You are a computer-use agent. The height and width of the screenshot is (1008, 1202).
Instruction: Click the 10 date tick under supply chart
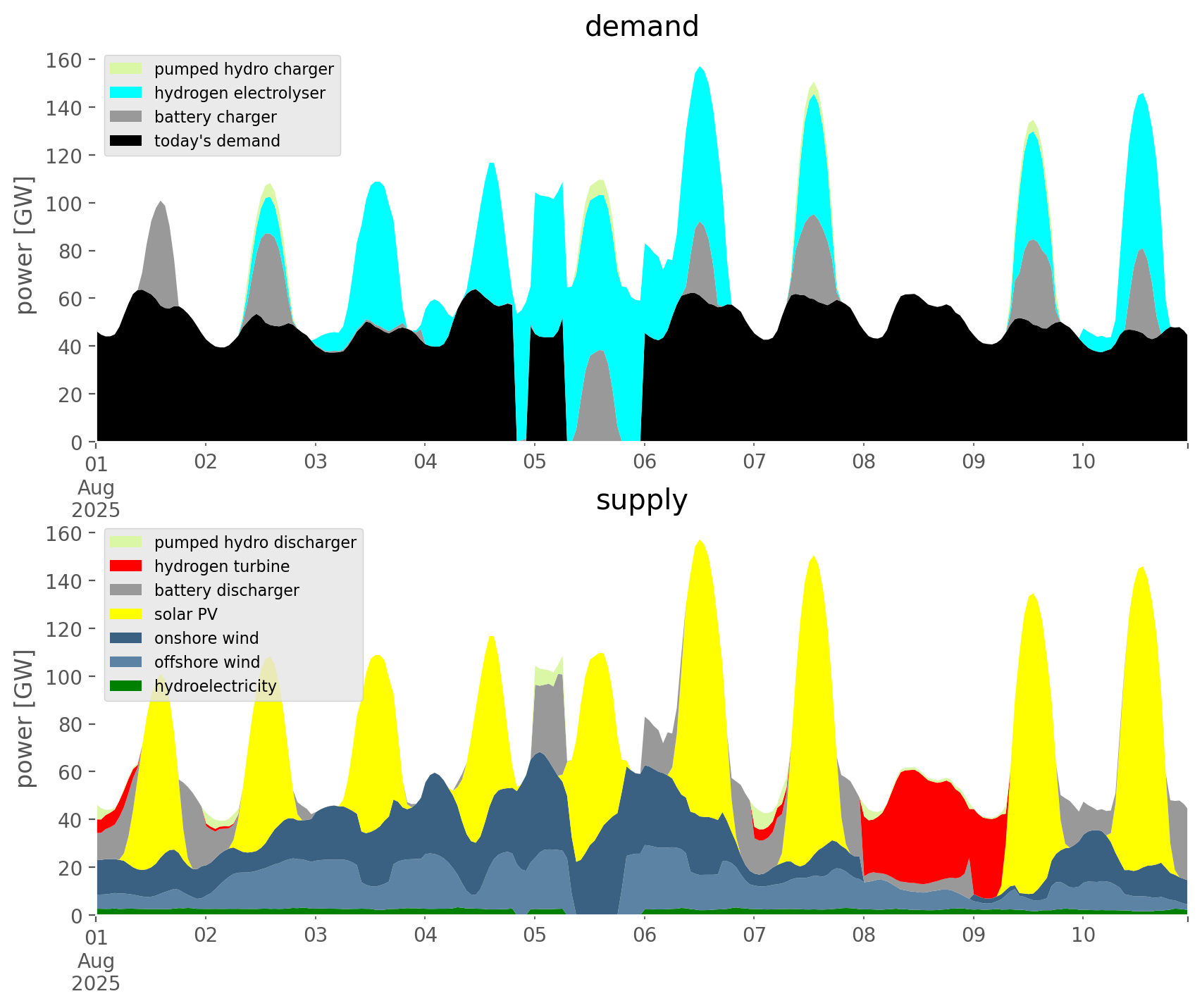coord(1083,935)
